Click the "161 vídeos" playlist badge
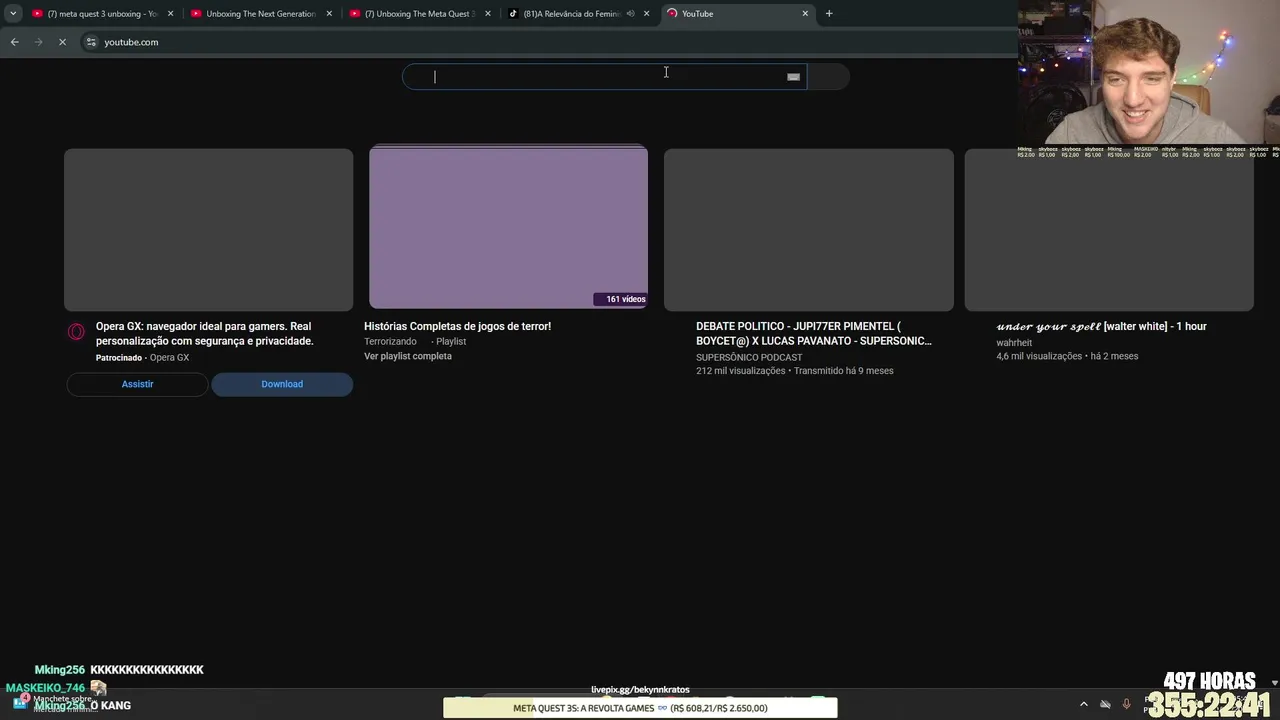This screenshot has height=720, width=1280. [x=621, y=299]
